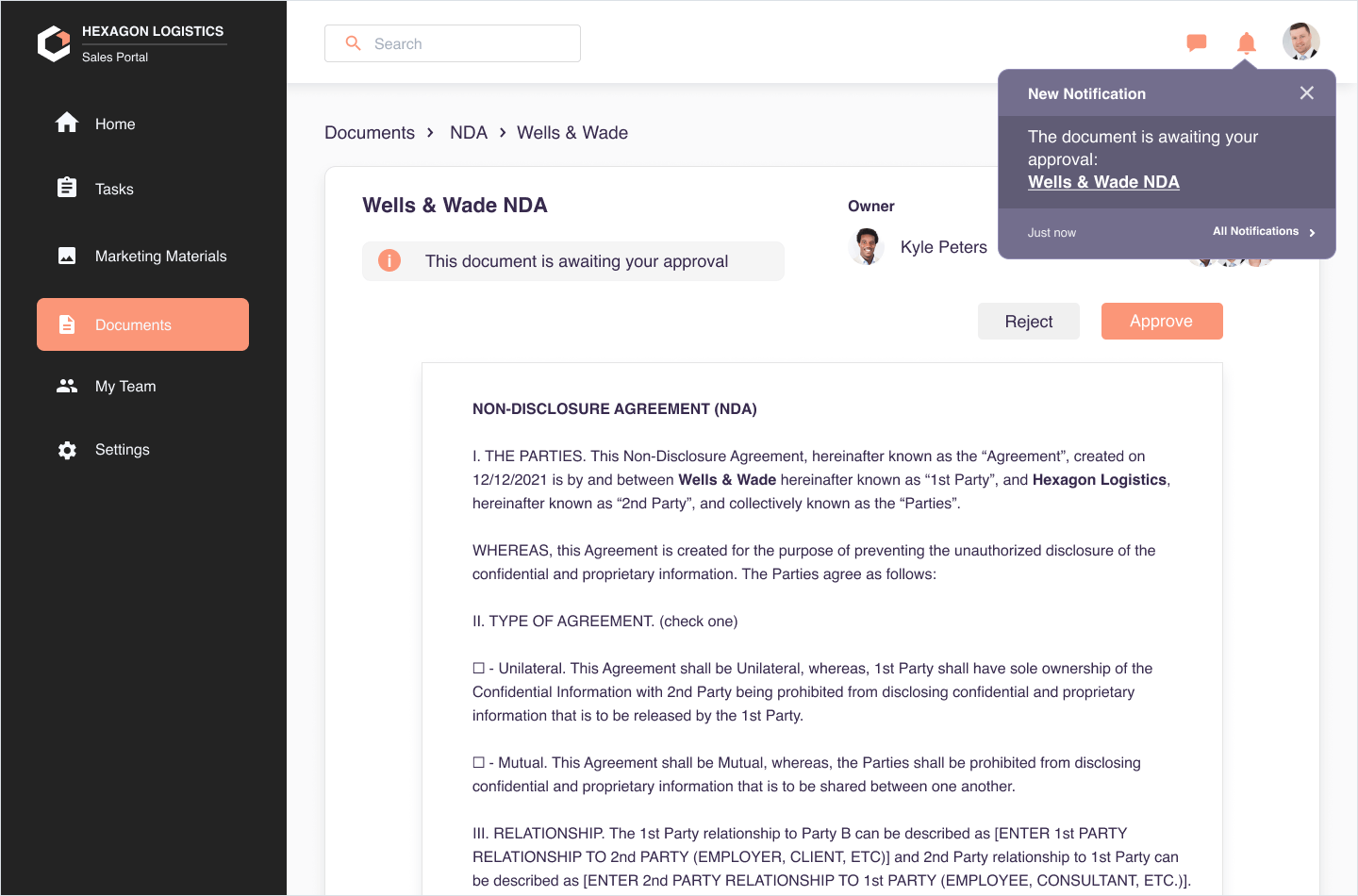
Task: Click the Tasks clipboard icon
Action: tap(67, 188)
